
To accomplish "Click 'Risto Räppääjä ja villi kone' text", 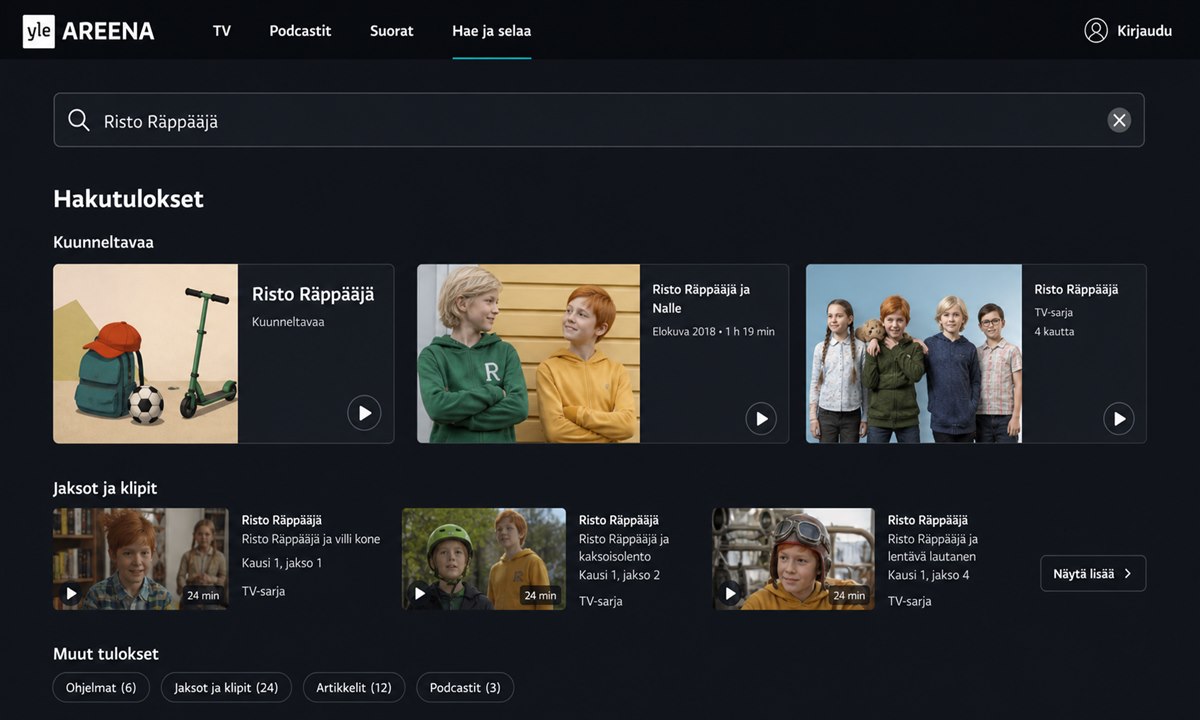I will coord(311,539).
